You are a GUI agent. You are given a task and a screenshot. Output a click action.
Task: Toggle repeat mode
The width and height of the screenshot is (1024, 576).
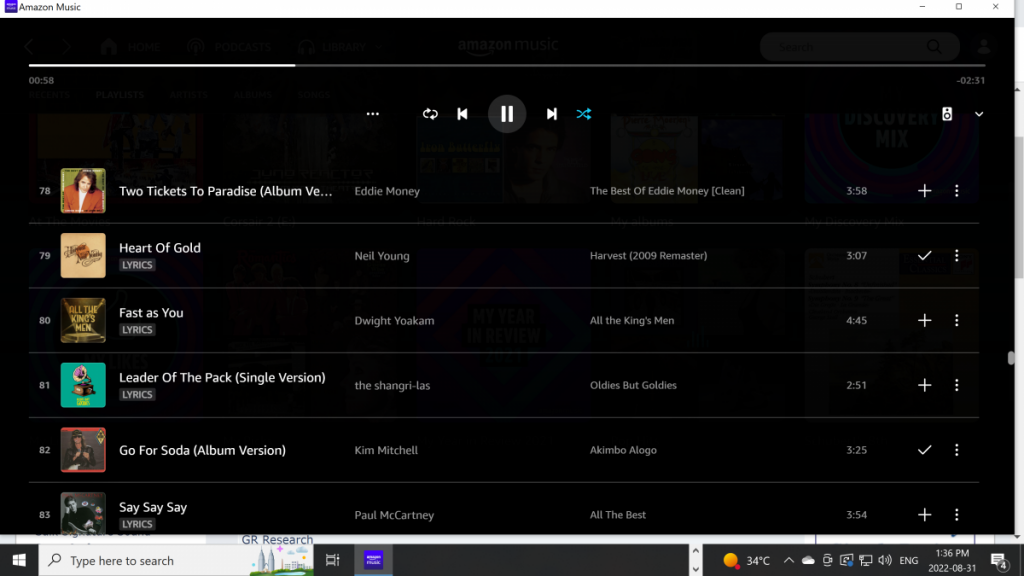[x=430, y=114]
